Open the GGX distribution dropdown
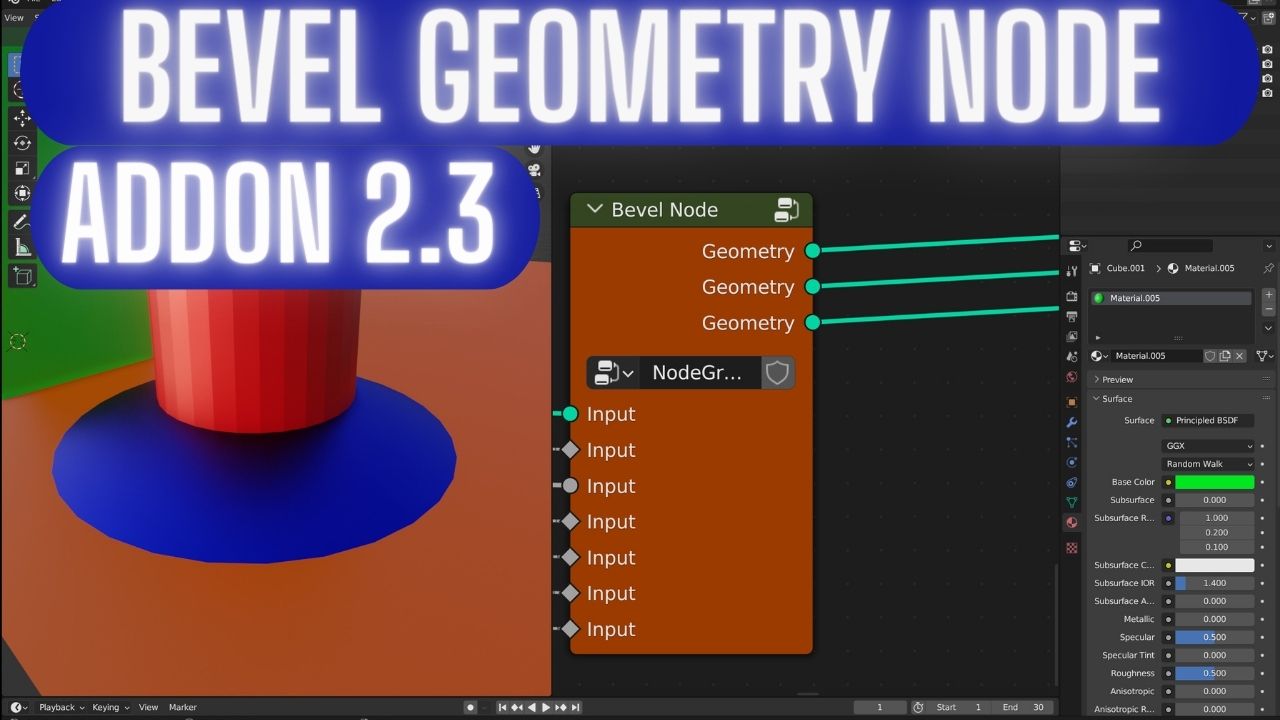The image size is (1280, 720). [x=1208, y=446]
